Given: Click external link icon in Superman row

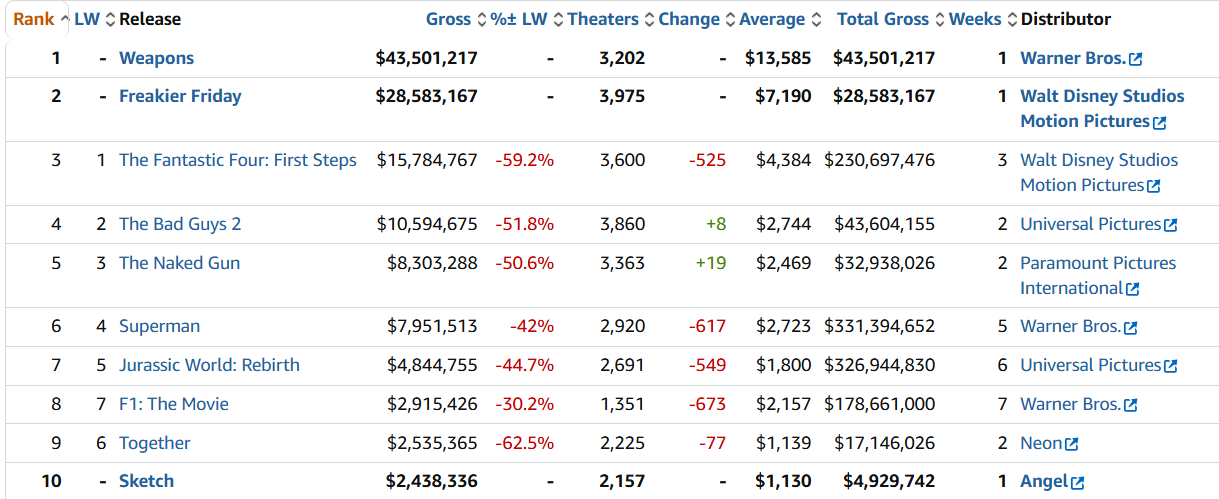Looking at the screenshot, I should pyautogui.click(x=1130, y=328).
